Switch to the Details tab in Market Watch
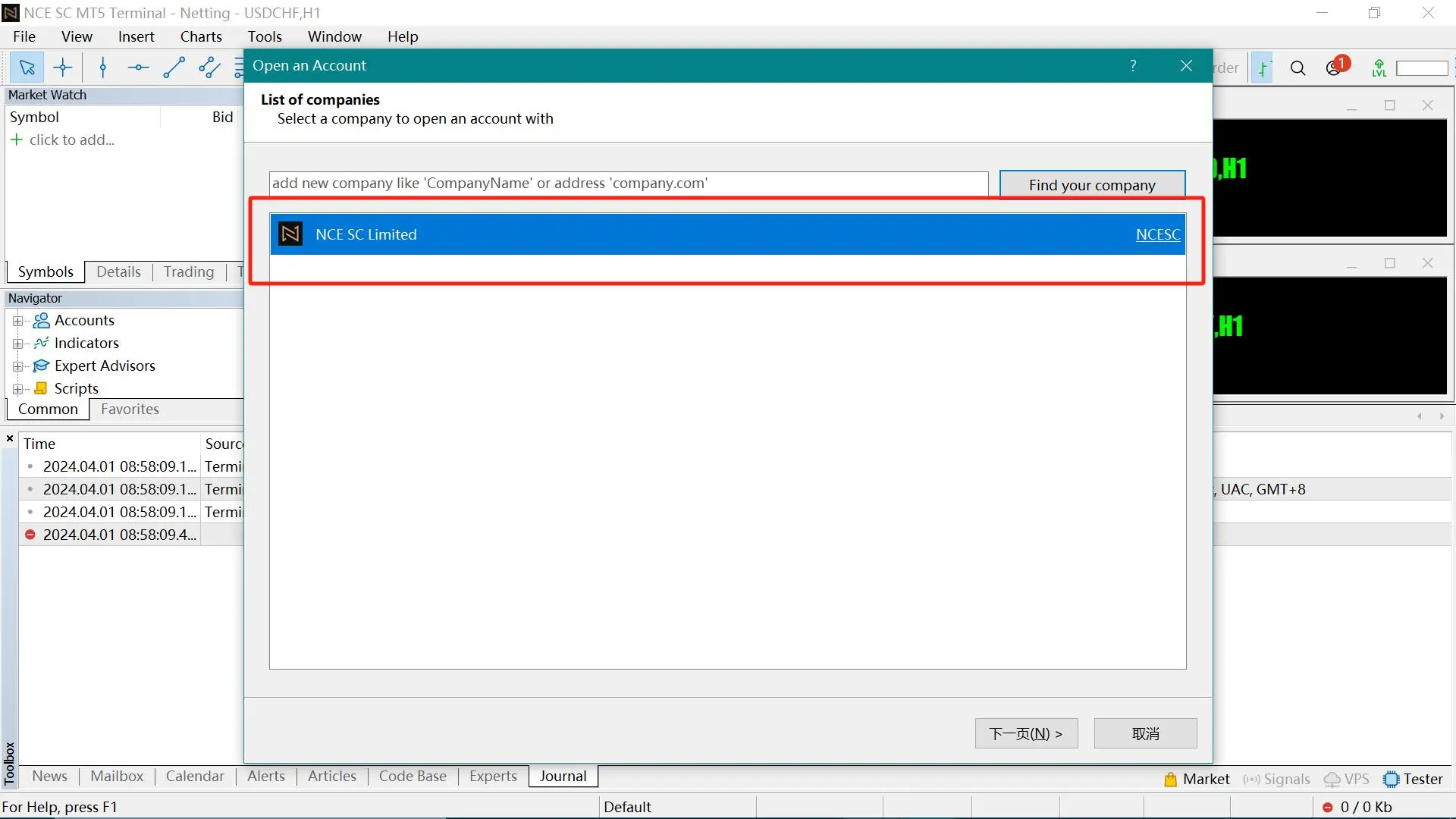 [118, 271]
